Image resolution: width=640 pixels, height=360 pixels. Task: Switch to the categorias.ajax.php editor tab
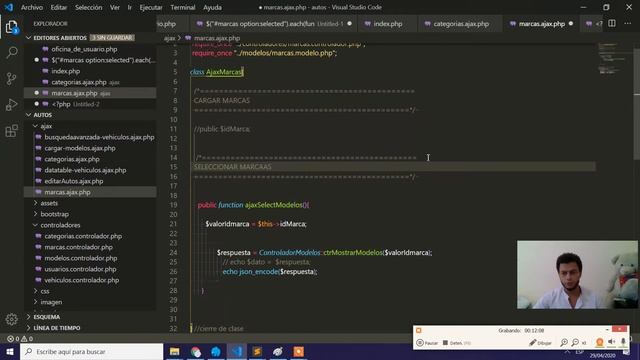pyautogui.click(x=461, y=24)
